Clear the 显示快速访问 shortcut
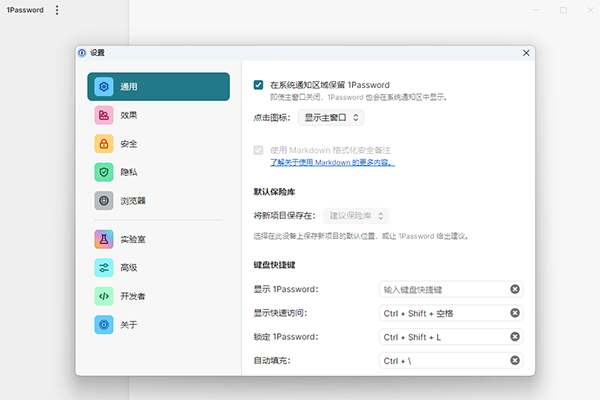Screen dimensions: 600x400 click(x=515, y=313)
